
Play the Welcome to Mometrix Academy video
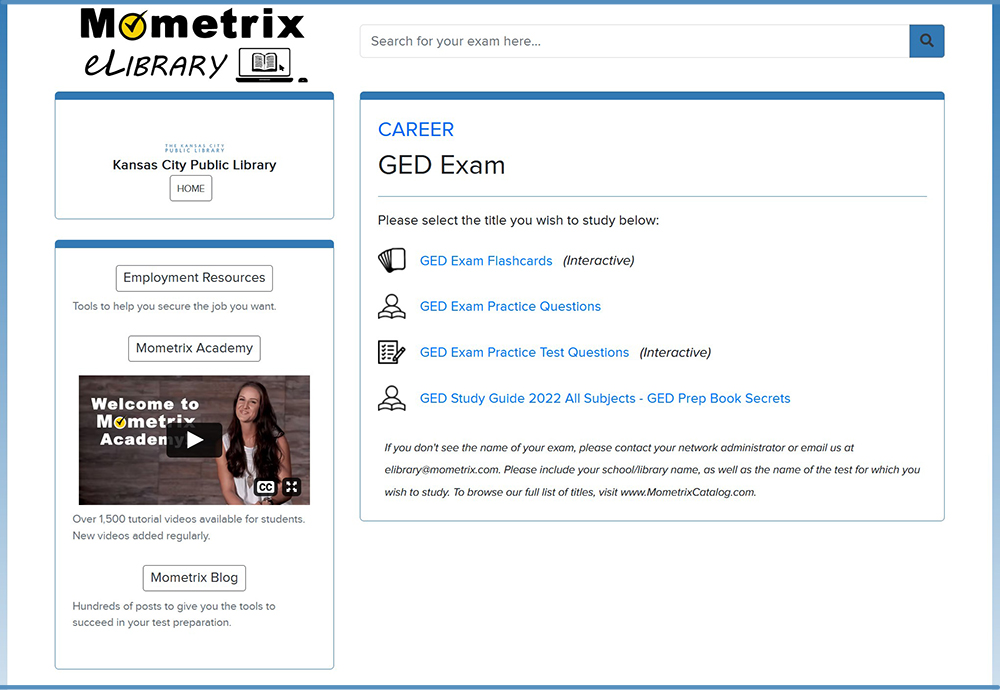(x=195, y=439)
